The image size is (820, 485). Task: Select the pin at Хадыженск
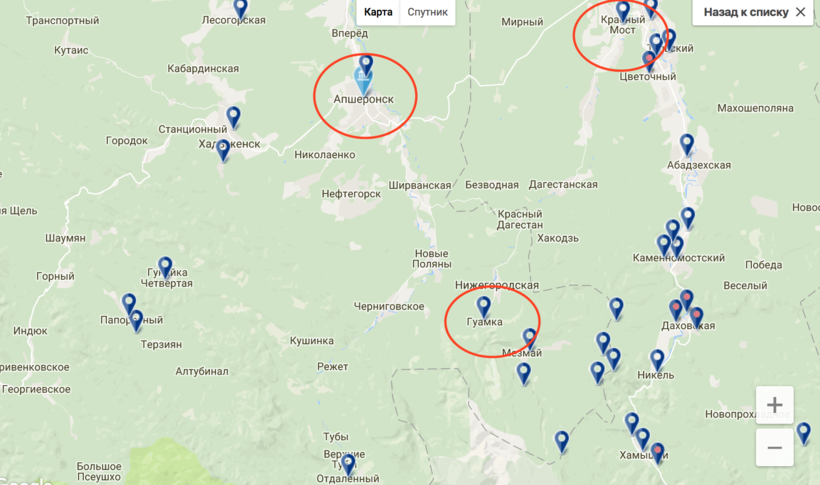223,150
